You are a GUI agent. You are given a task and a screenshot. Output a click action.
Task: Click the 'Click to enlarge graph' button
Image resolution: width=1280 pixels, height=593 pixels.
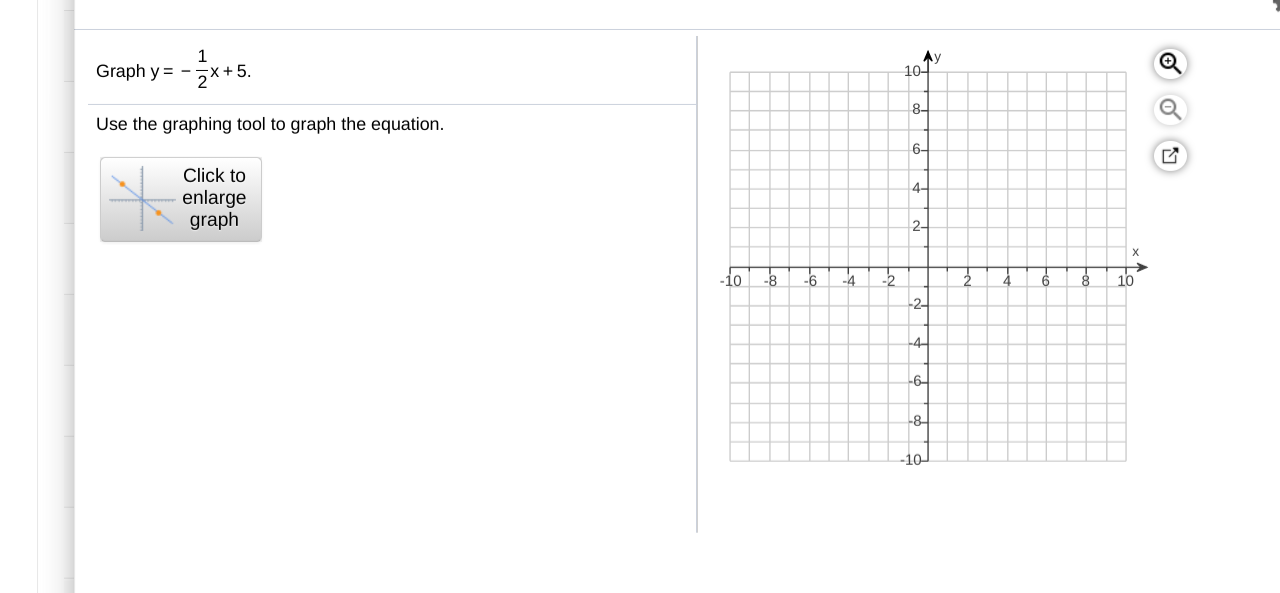181,199
